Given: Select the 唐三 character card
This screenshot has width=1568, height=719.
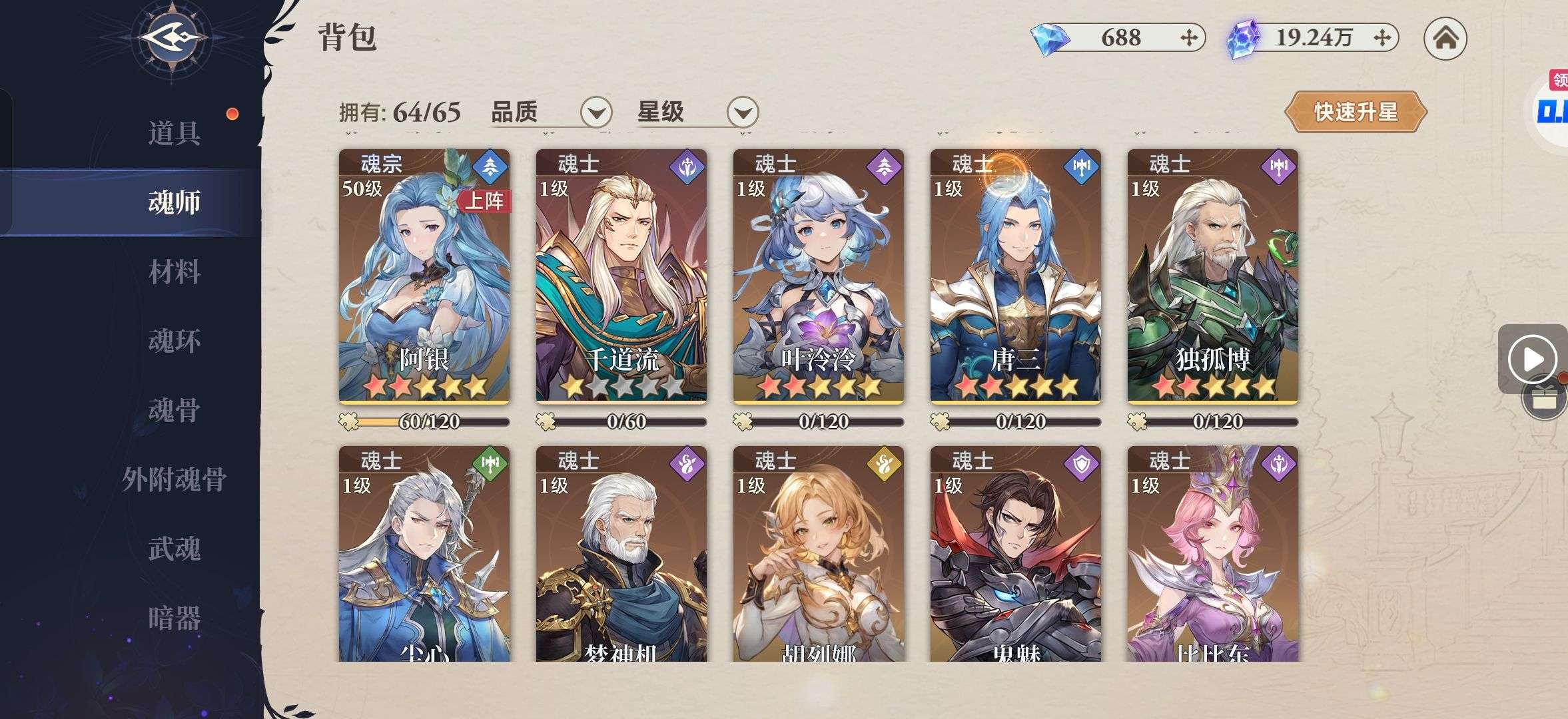Looking at the screenshot, I should (x=1015, y=276).
